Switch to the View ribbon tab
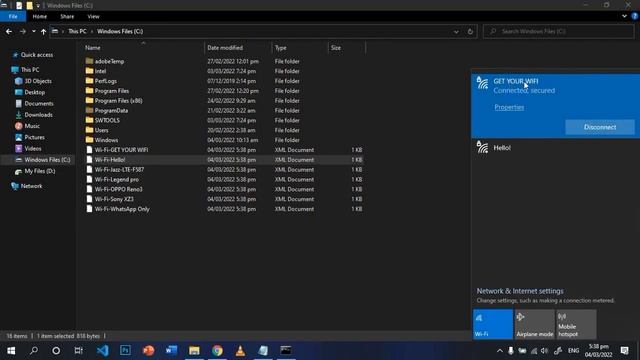 pos(93,16)
